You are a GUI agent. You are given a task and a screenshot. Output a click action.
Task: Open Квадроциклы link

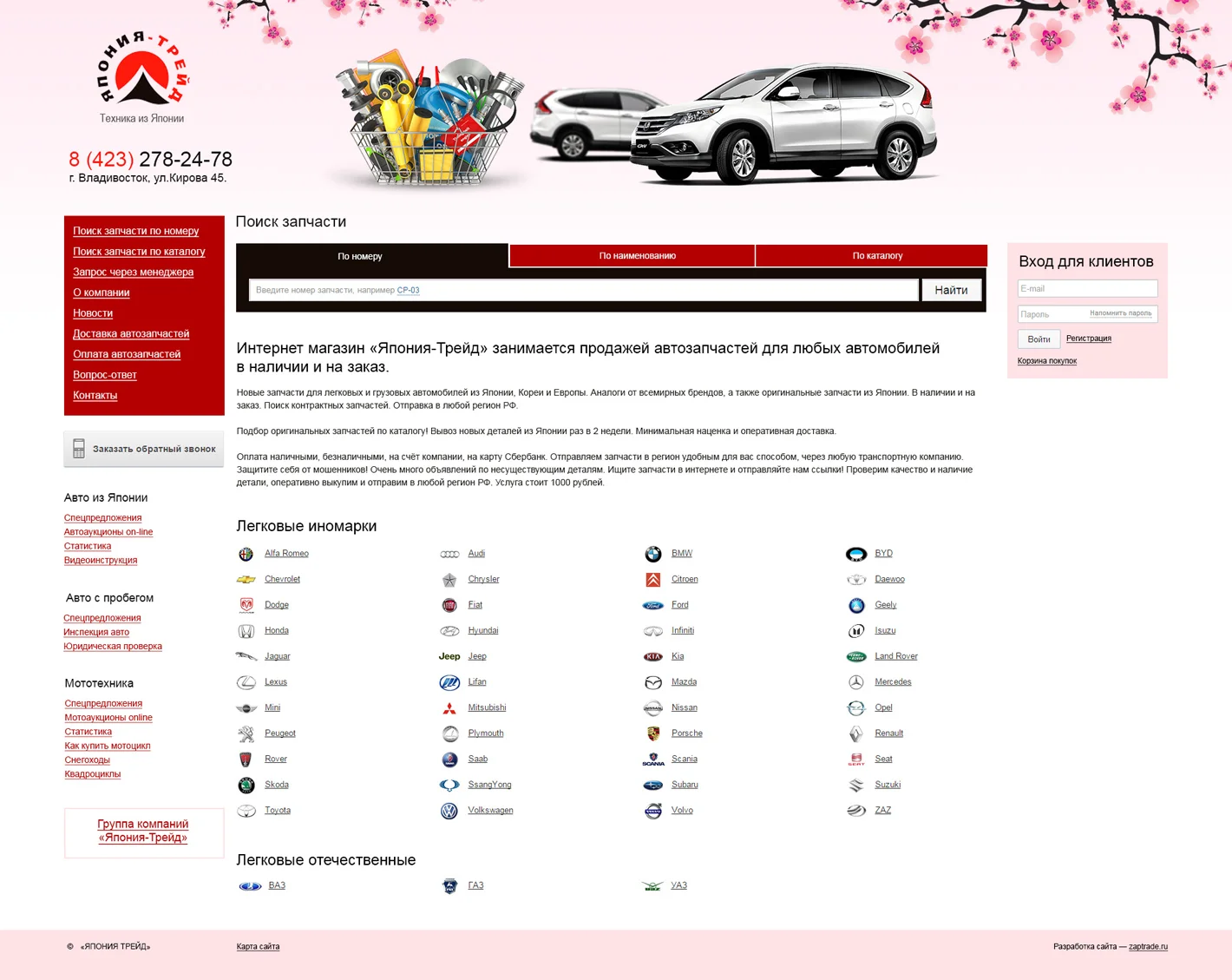[93, 774]
